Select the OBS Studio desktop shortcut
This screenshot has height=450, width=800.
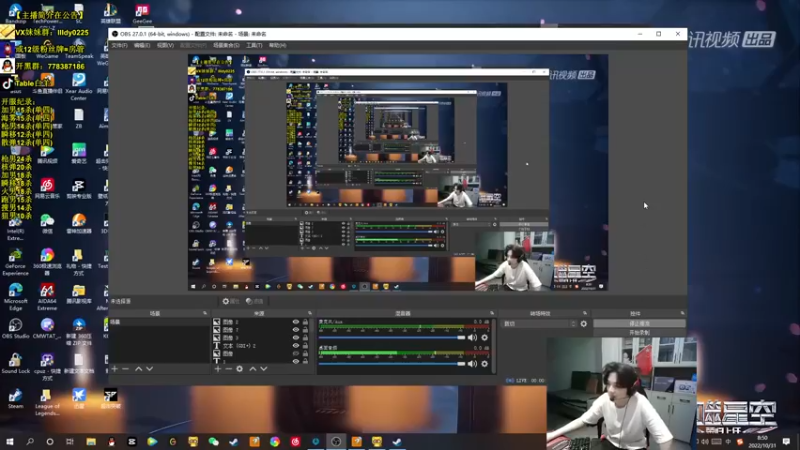pyautogui.click(x=15, y=329)
